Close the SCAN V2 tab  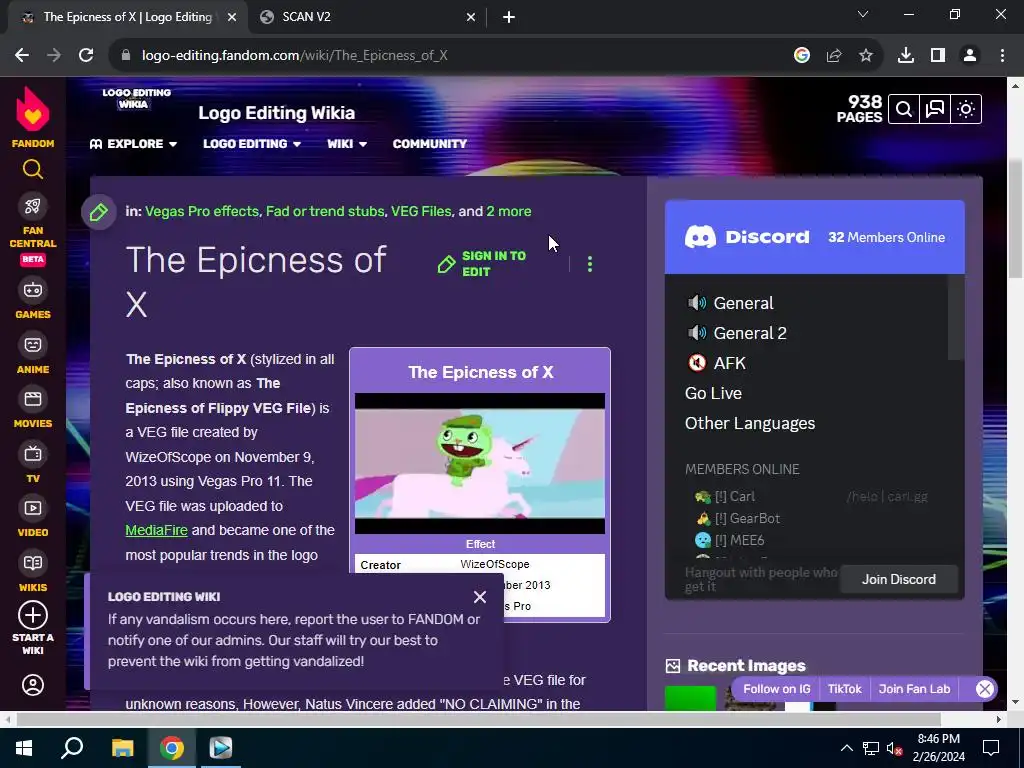coord(471,18)
